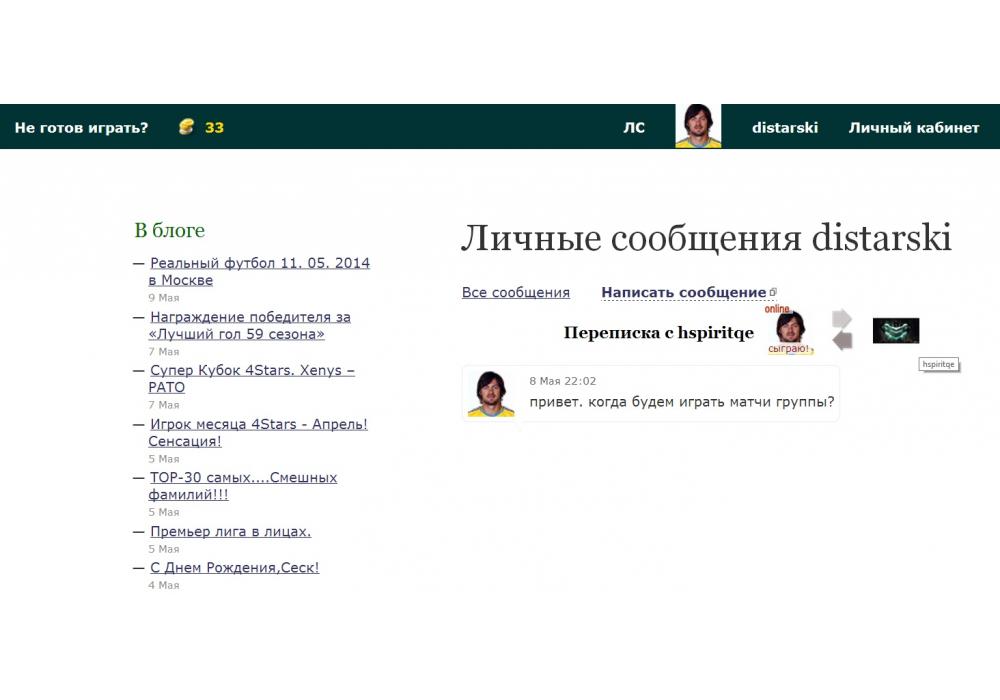1000x700 pixels.
Task: Go to 'Все сообщения' link
Action: [516, 293]
